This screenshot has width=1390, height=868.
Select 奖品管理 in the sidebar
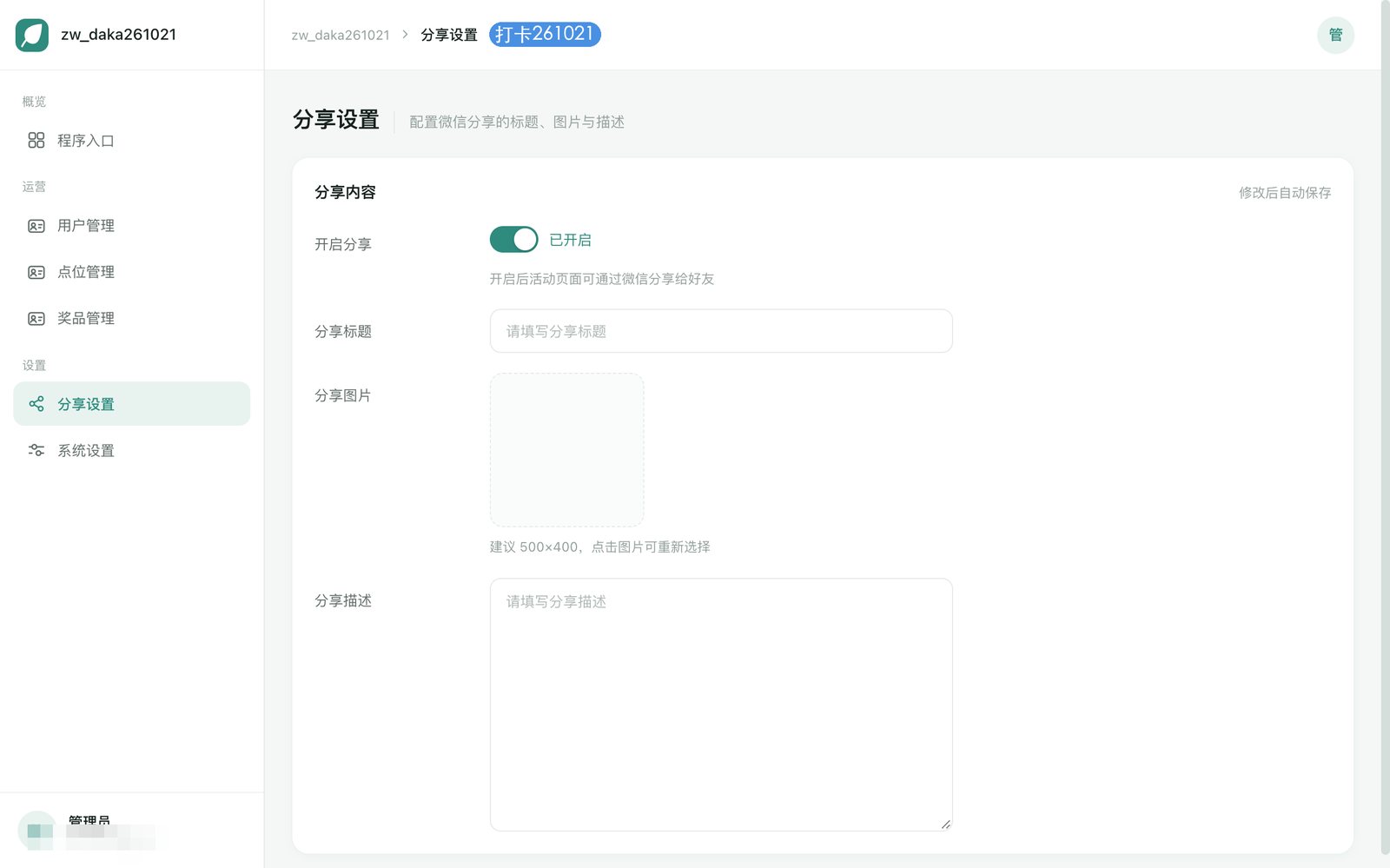click(132, 319)
